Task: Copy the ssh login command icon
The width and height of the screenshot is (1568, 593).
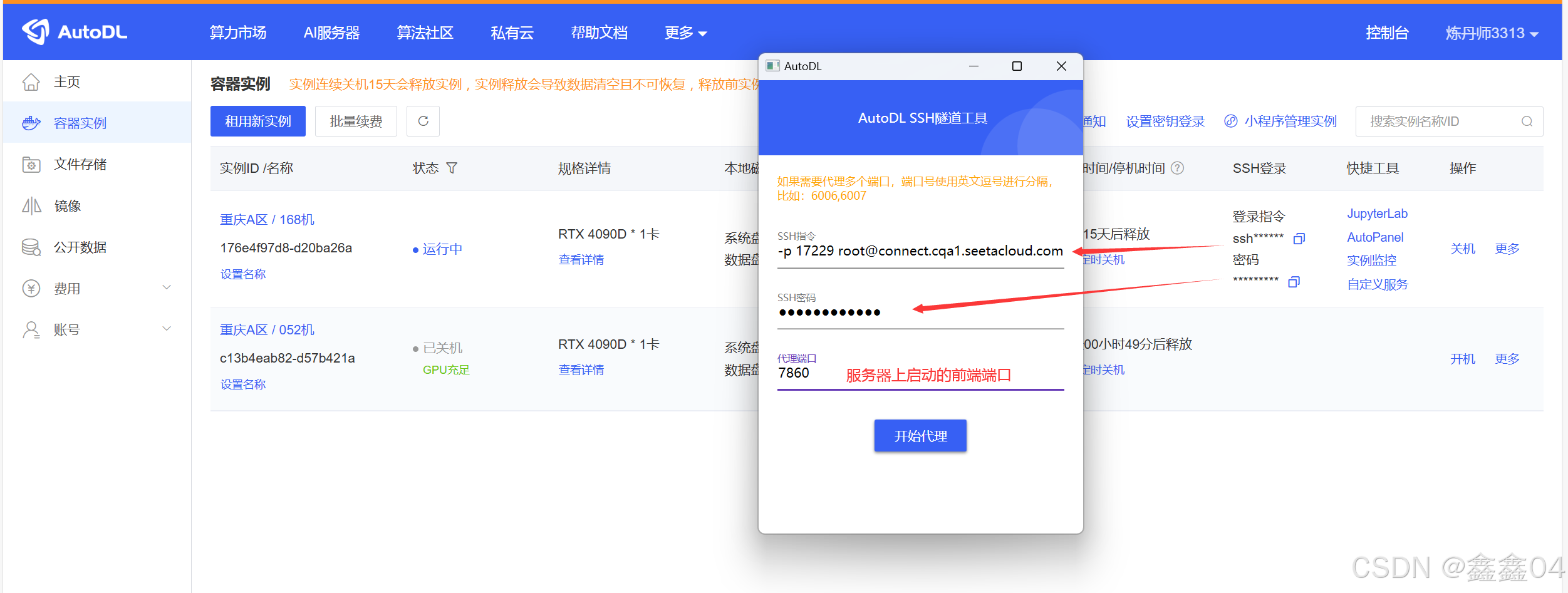Action: point(1299,239)
